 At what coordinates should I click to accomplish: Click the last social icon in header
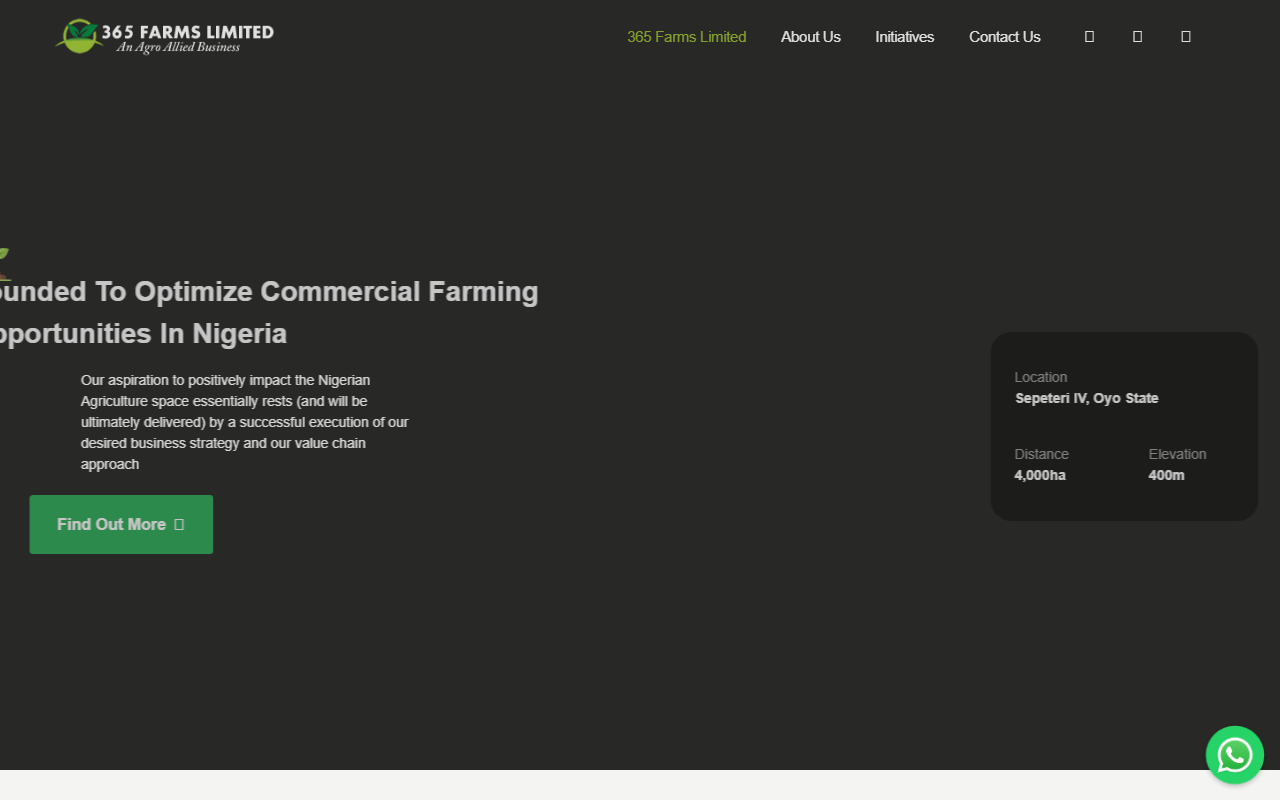point(1186,37)
